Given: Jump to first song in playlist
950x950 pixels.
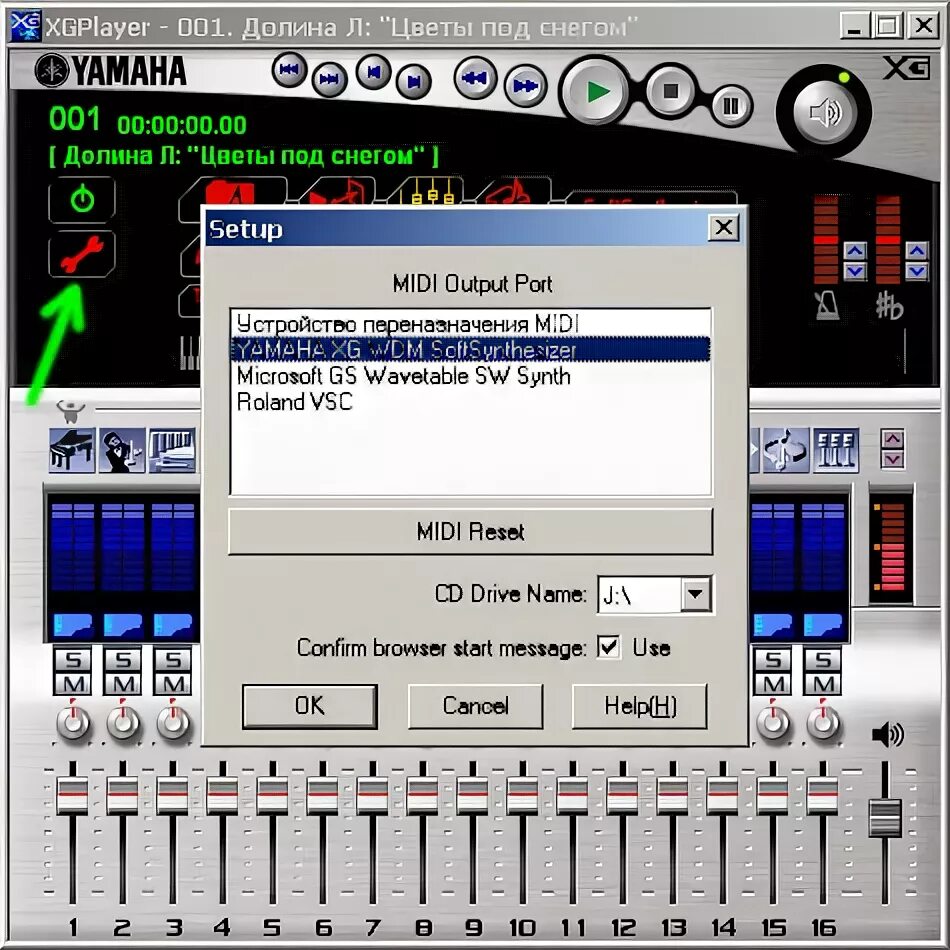Looking at the screenshot, I should 289,70.
